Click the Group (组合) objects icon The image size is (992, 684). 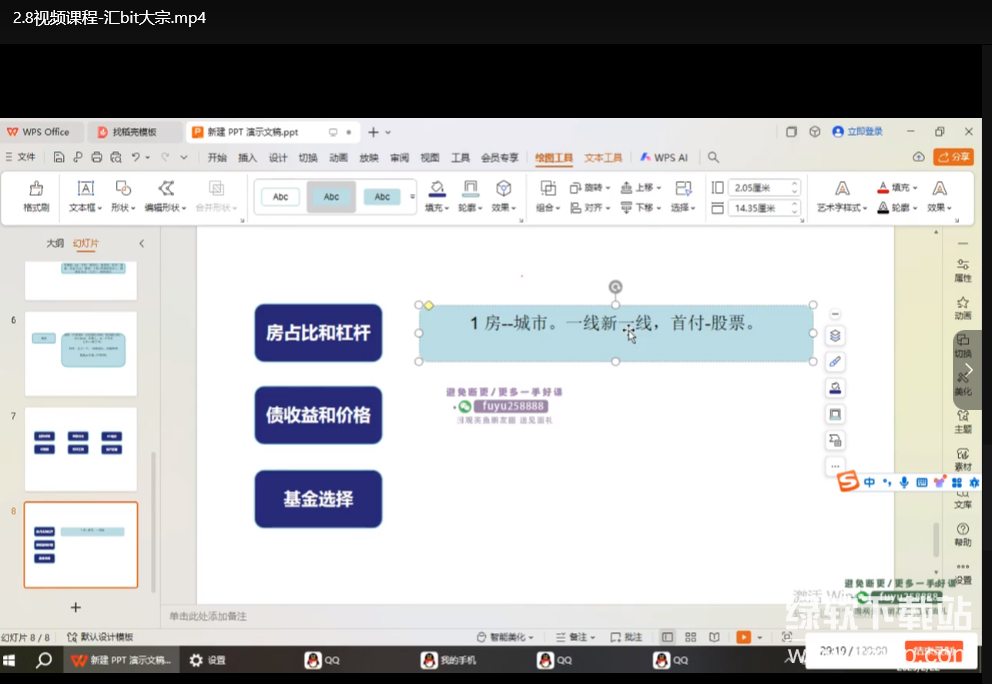547,188
